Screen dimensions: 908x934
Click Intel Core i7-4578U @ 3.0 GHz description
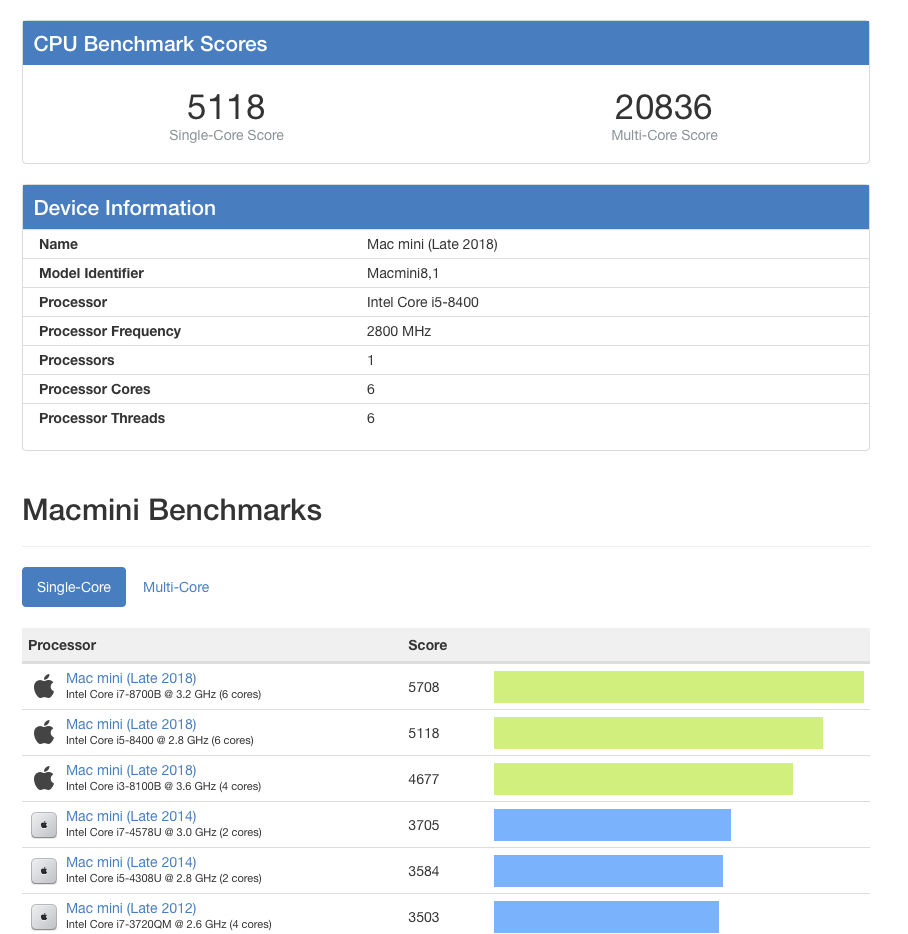(x=163, y=832)
